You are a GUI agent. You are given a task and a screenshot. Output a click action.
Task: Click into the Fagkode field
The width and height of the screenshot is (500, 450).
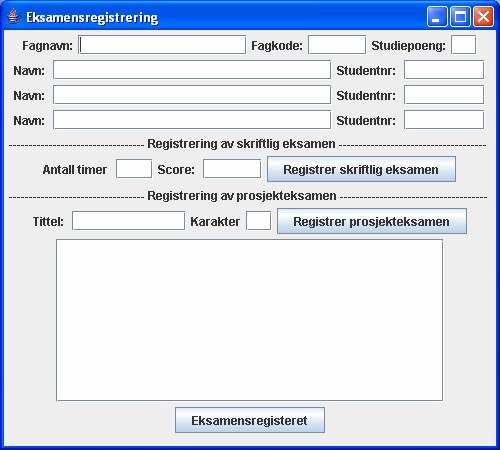coord(337,45)
